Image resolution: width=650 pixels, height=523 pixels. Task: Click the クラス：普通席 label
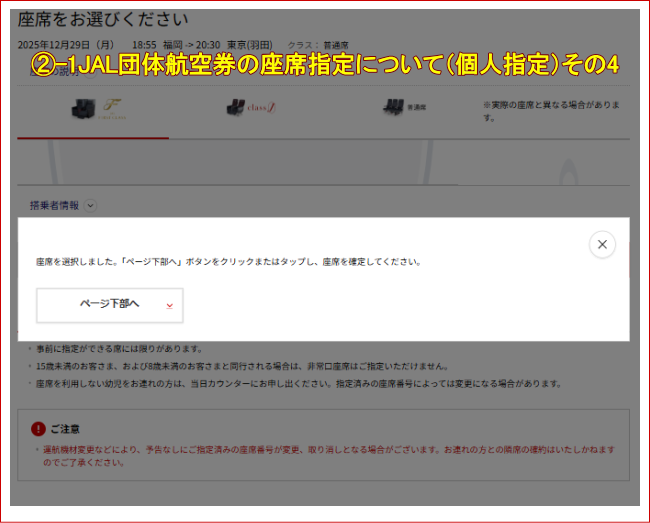coord(318,45)
